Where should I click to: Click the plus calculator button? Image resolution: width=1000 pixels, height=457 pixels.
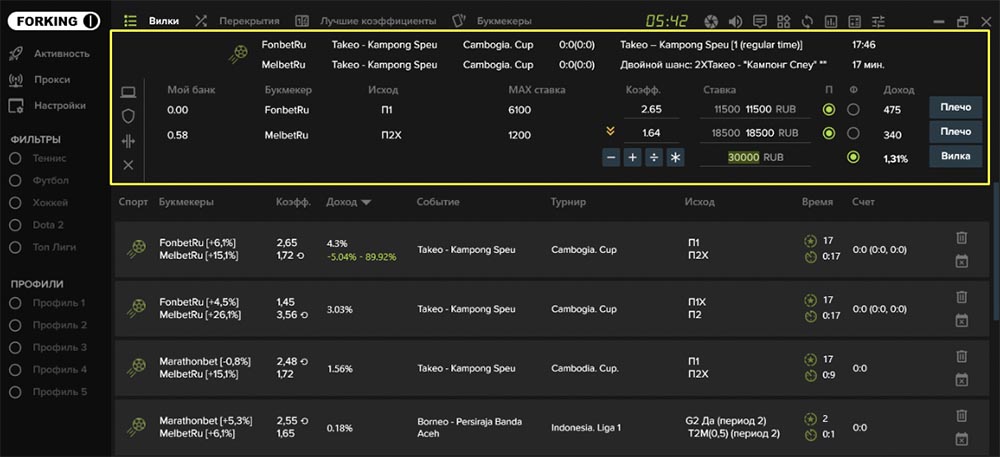coord(632,157)
